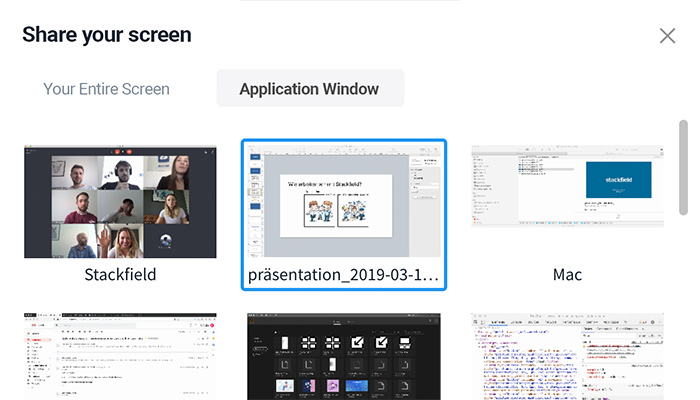Viewport: 700px width, 400px height.
Task: Choose the Stackfield video call window thumbnail
Action: point(120,202)
